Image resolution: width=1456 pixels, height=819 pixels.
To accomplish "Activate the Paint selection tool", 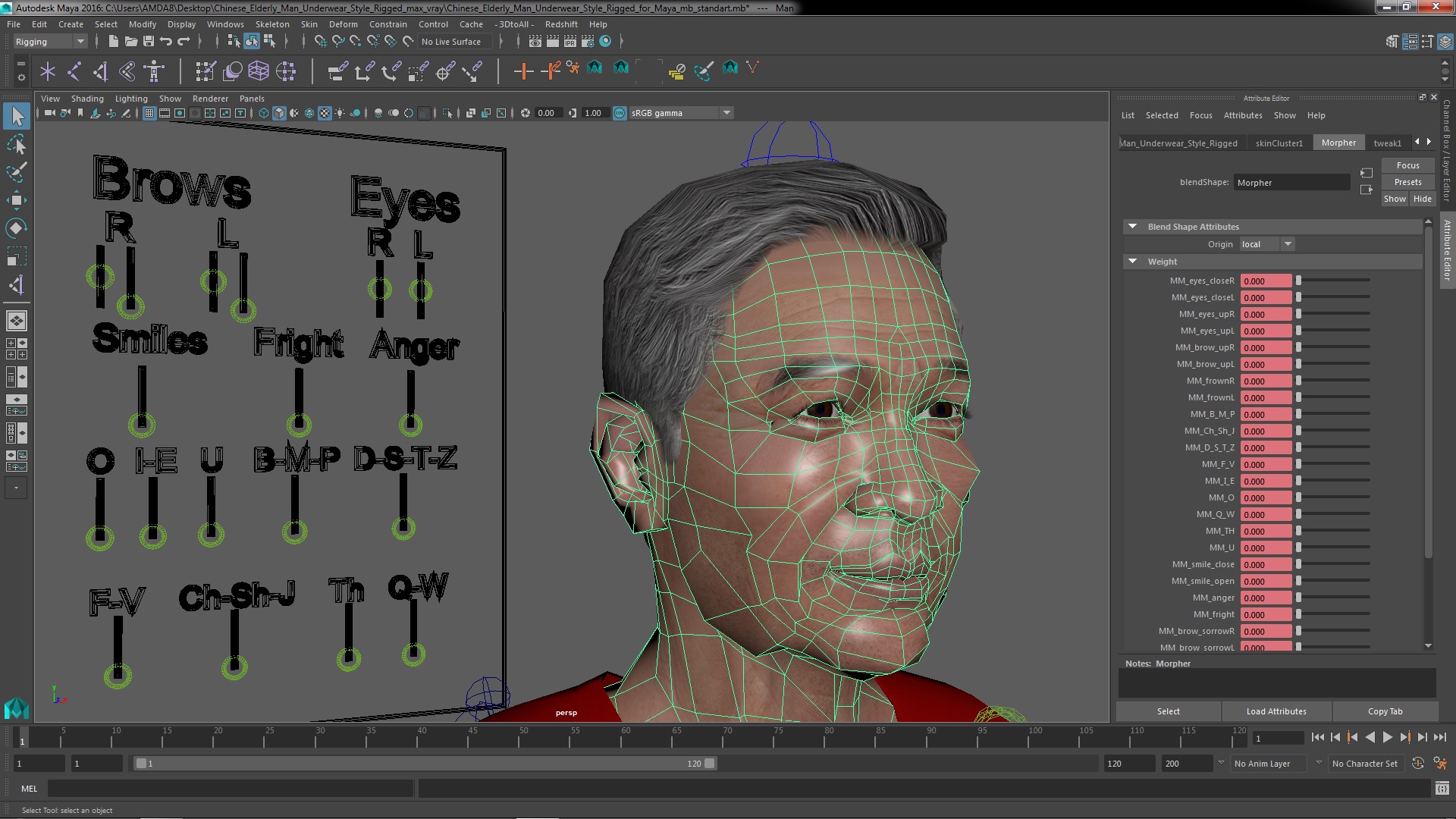I will [17, 172].
